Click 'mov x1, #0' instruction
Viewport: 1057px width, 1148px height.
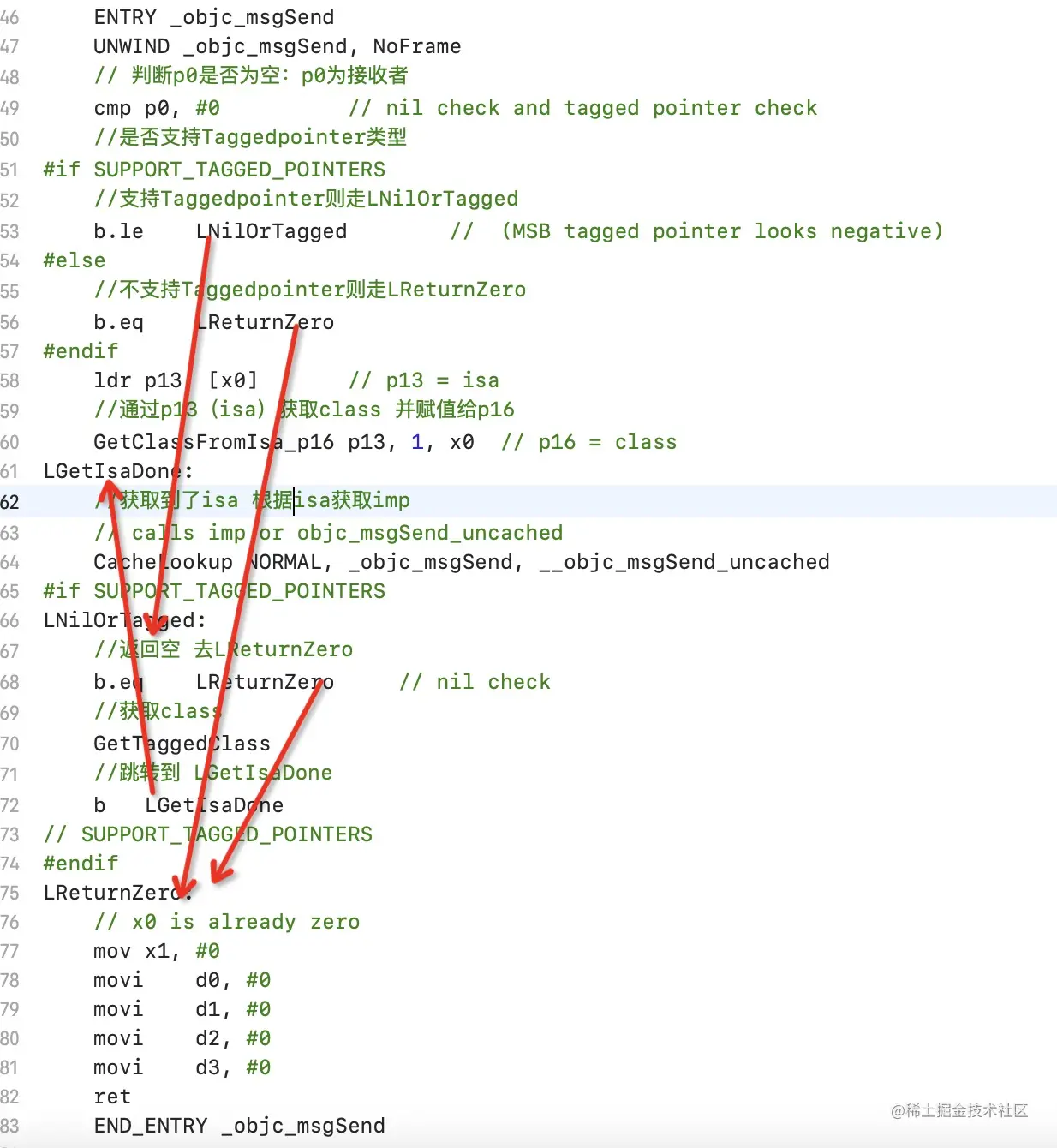tap(157, 951)
